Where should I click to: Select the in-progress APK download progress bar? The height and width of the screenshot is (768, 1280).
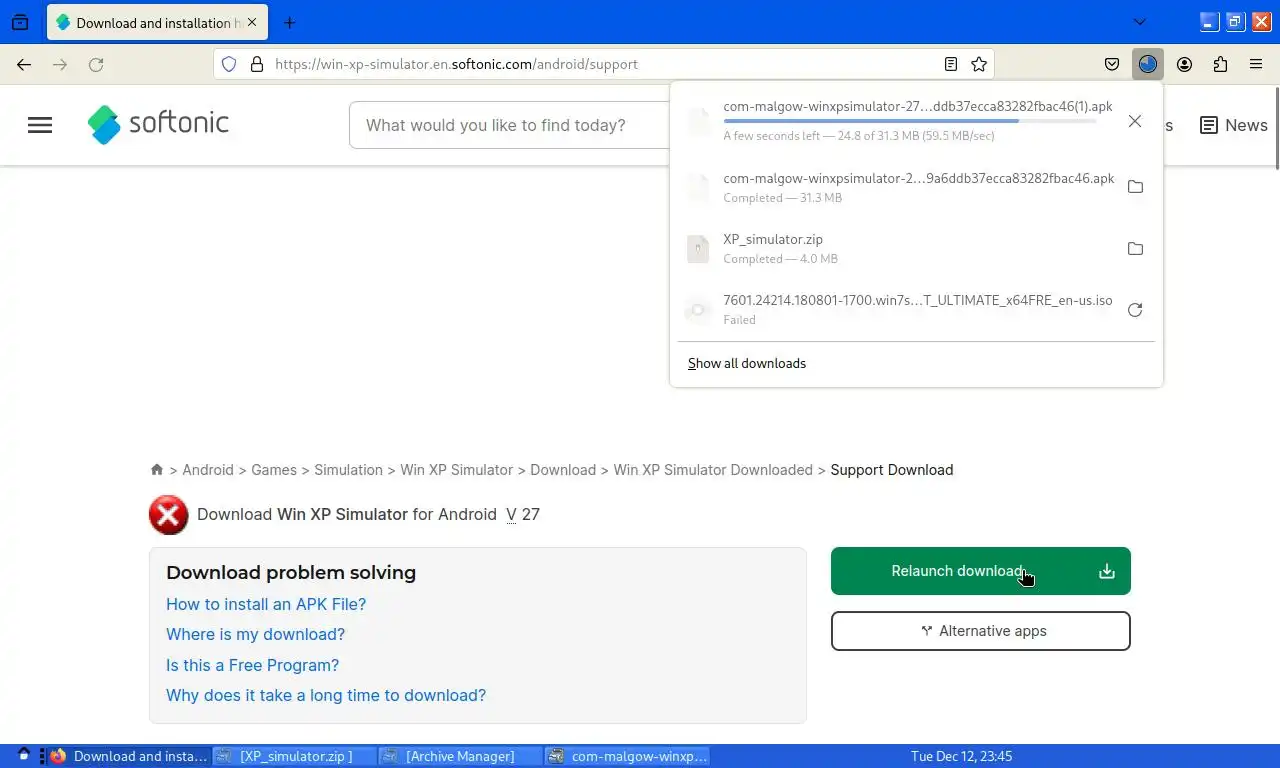(910, 121)
